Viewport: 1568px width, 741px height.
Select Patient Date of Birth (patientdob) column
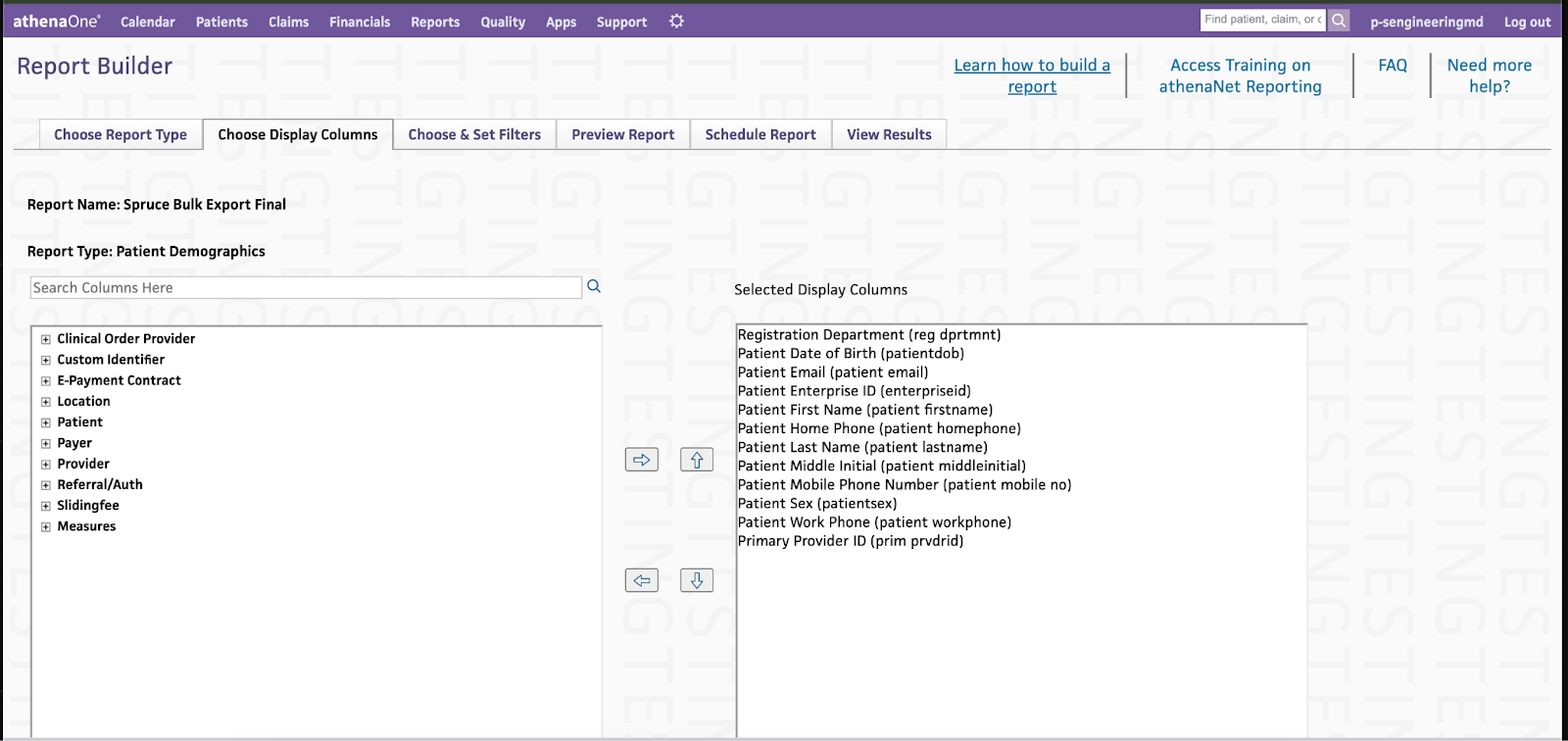tap(851, 354)
